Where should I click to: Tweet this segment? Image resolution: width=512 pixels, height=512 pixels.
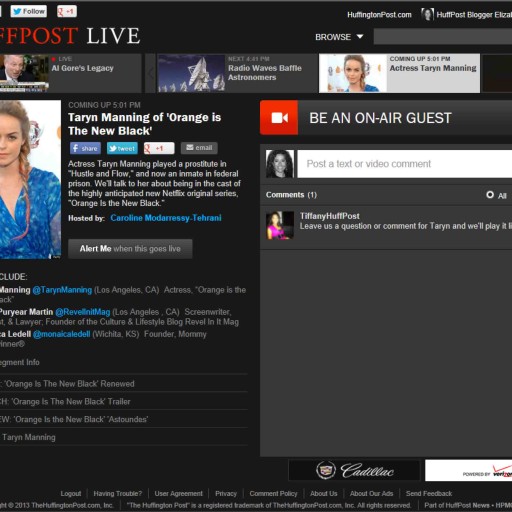(x=122, y=148)
